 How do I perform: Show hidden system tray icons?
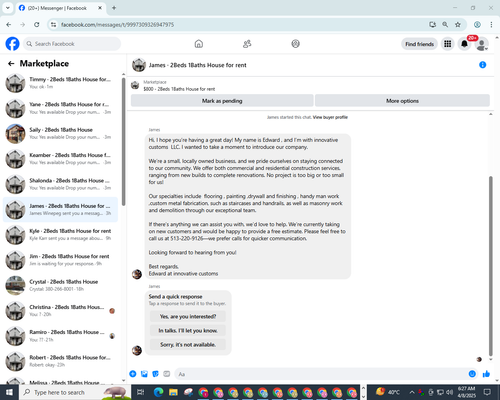412,392
